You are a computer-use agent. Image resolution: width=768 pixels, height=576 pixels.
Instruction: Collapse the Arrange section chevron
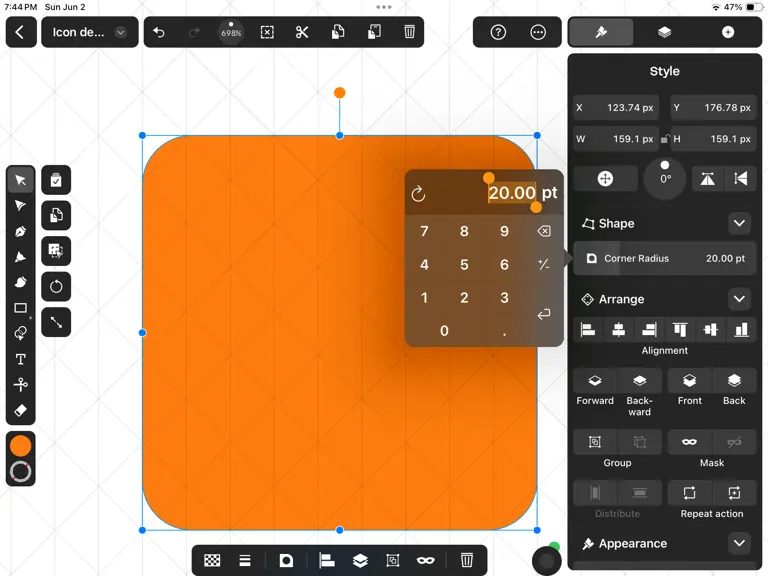tap(739, 299)
